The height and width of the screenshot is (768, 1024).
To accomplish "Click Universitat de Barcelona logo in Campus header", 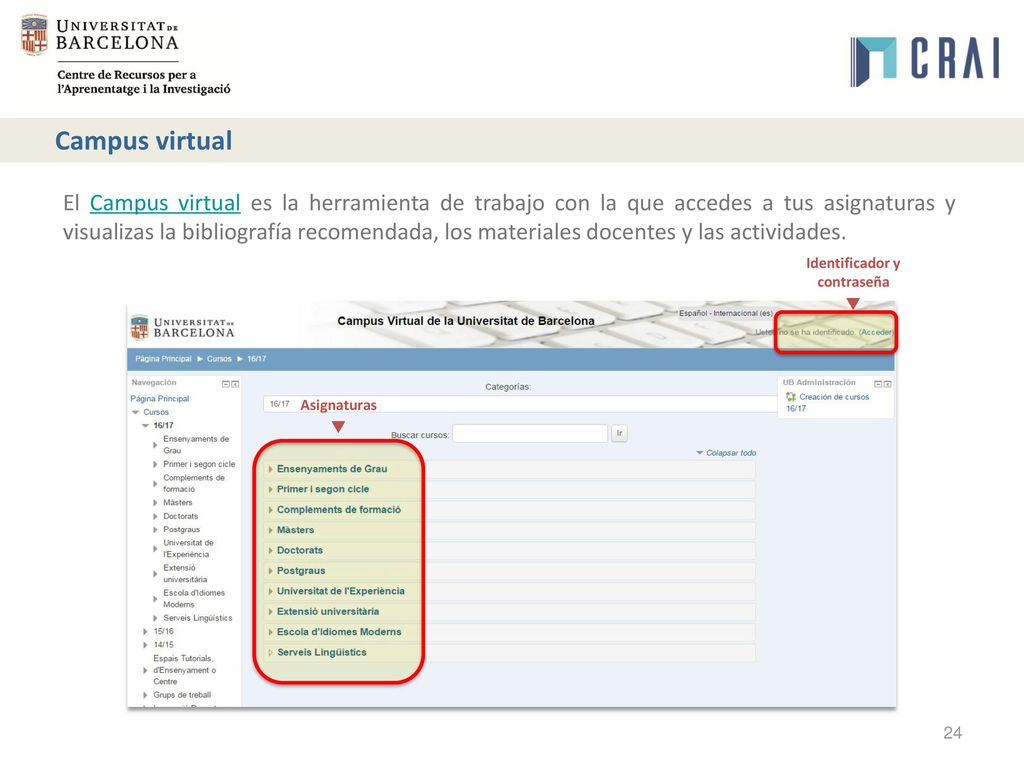I will pos(182,328).
